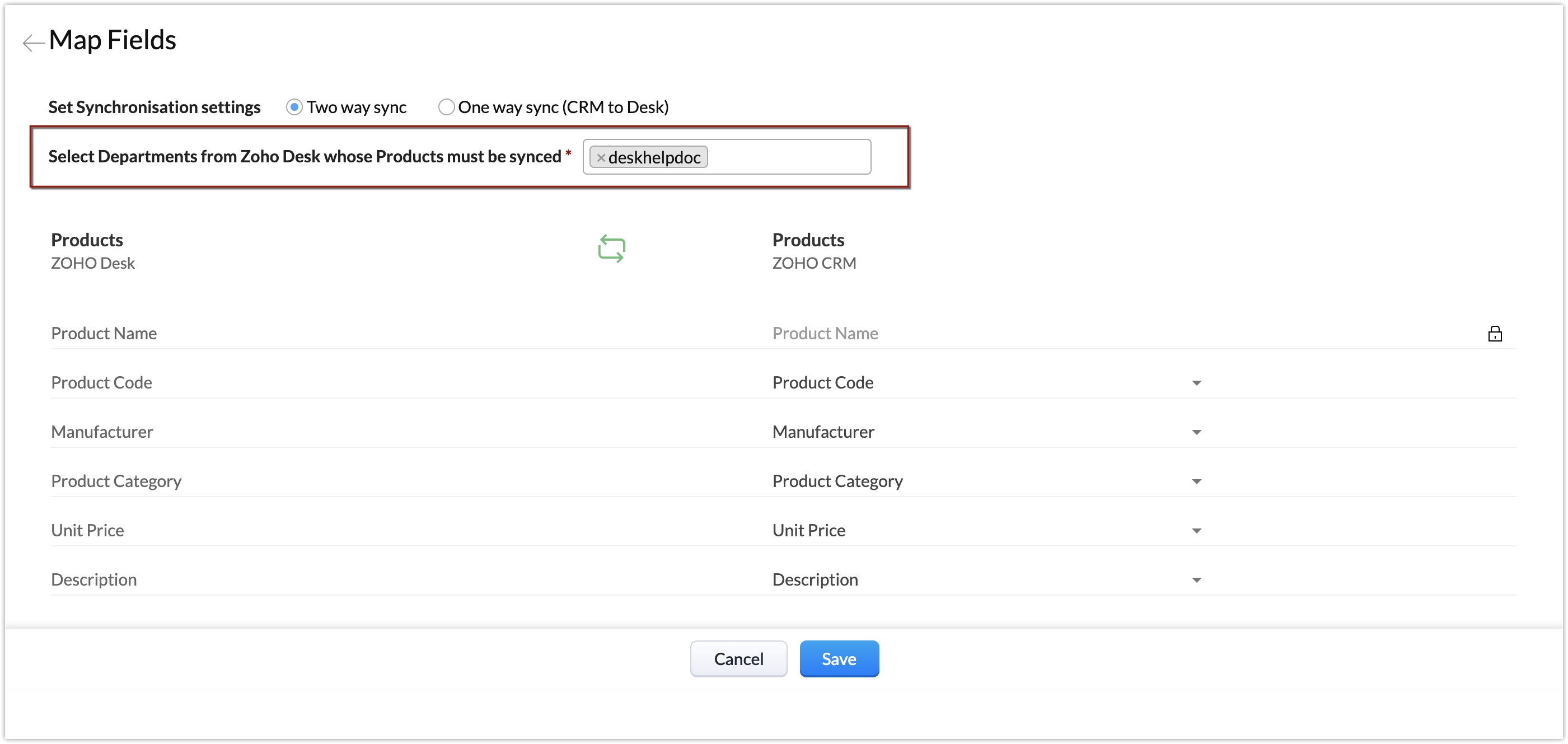Viewport: 1568px width, 744px height.
Task: Click the Desk field Product Code
Action: click(102, 383)
